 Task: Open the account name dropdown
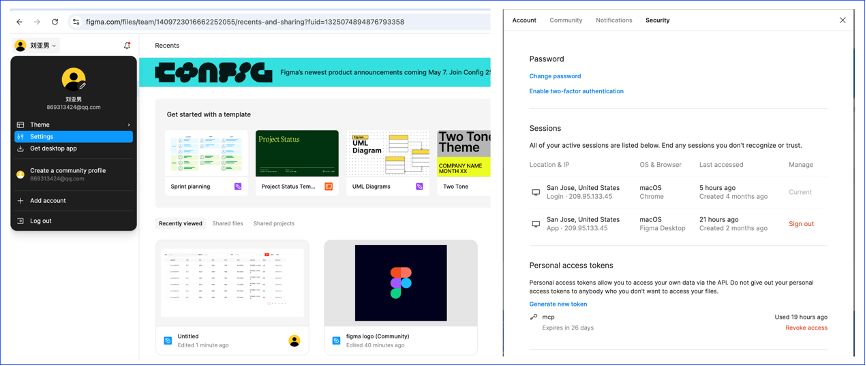[x=37, y=46]
